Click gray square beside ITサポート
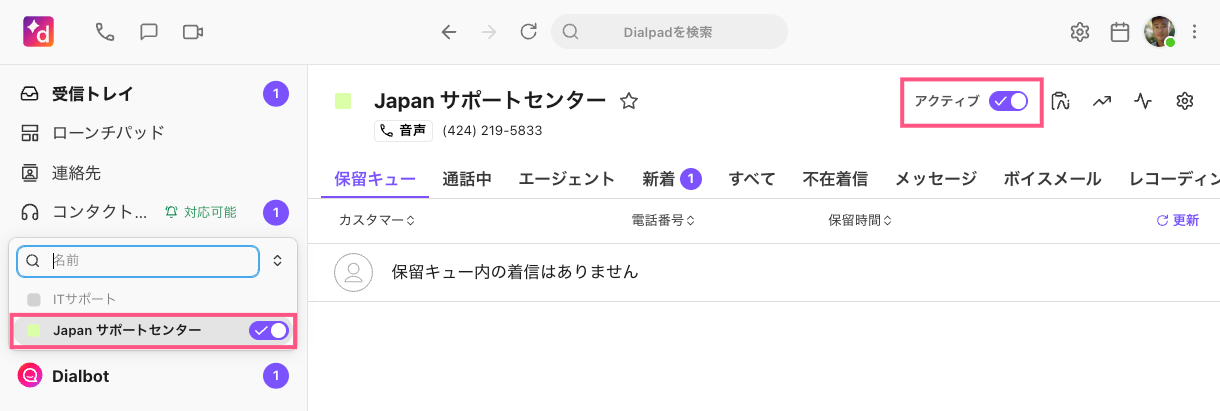Image resolution: width=1220 pixels, height=411 pixels. (x=34, y=299)
